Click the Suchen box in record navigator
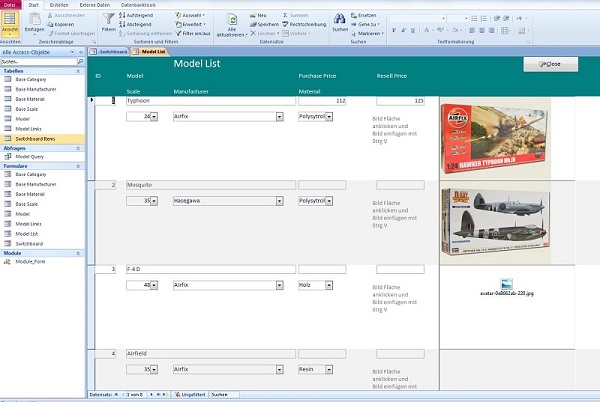 pos(225,394)
